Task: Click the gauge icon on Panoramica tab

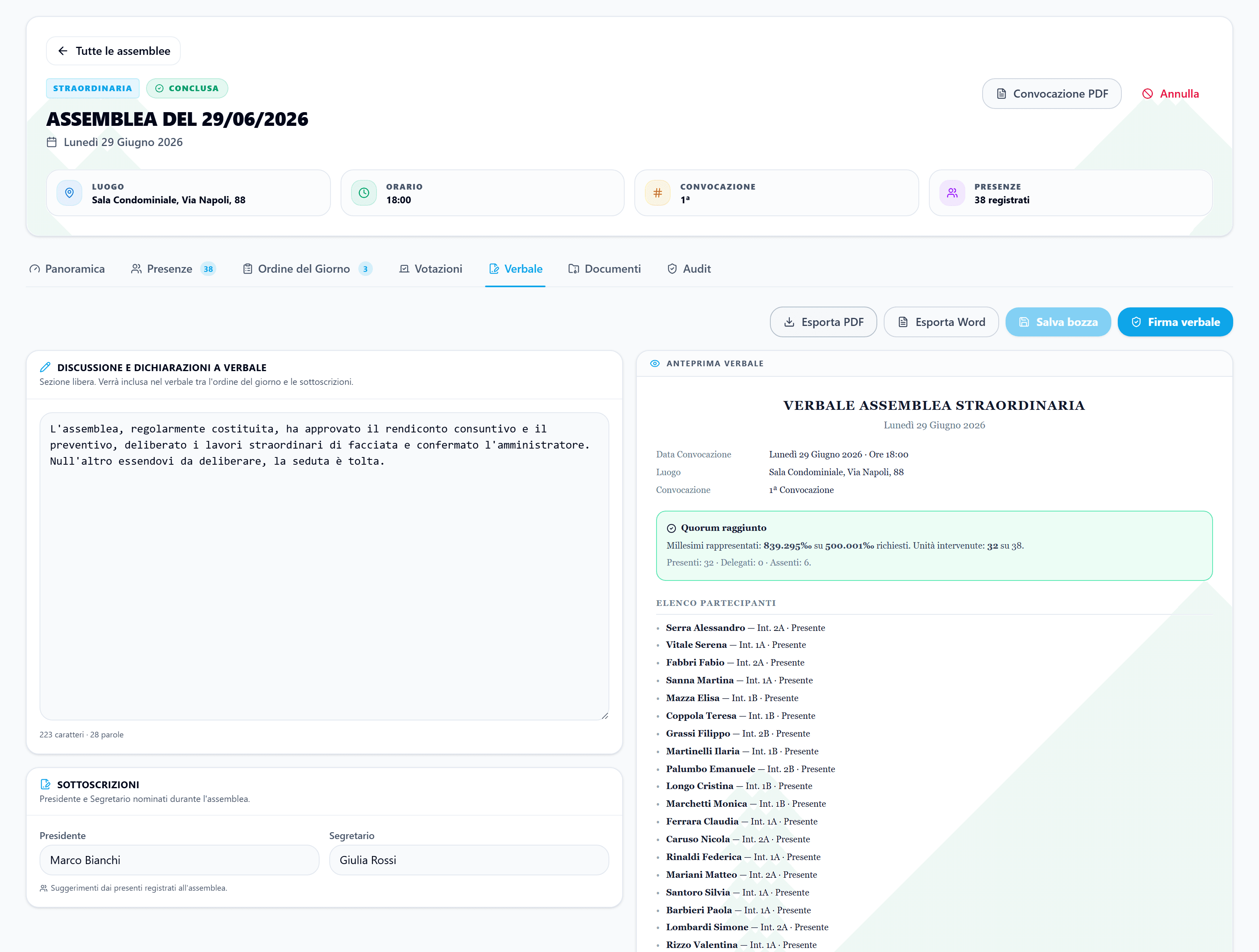Action: (x=35, y=269)
